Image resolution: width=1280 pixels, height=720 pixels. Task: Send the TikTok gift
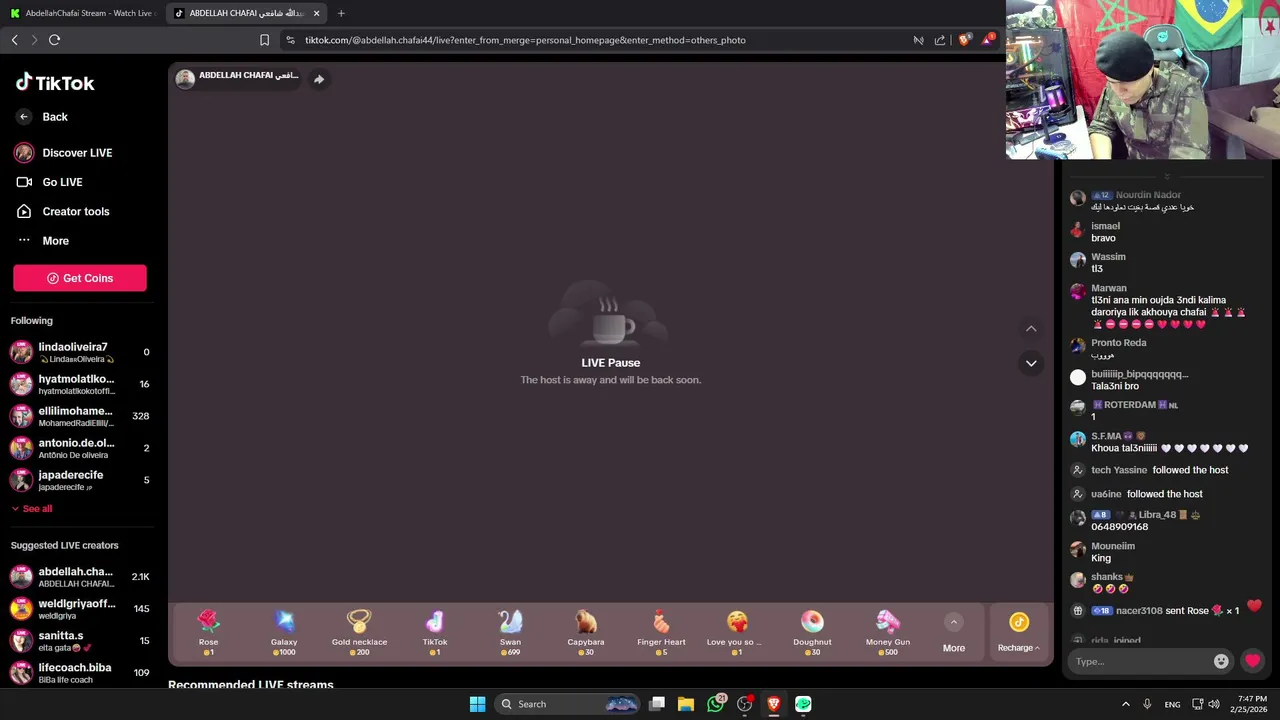(435, 633)
